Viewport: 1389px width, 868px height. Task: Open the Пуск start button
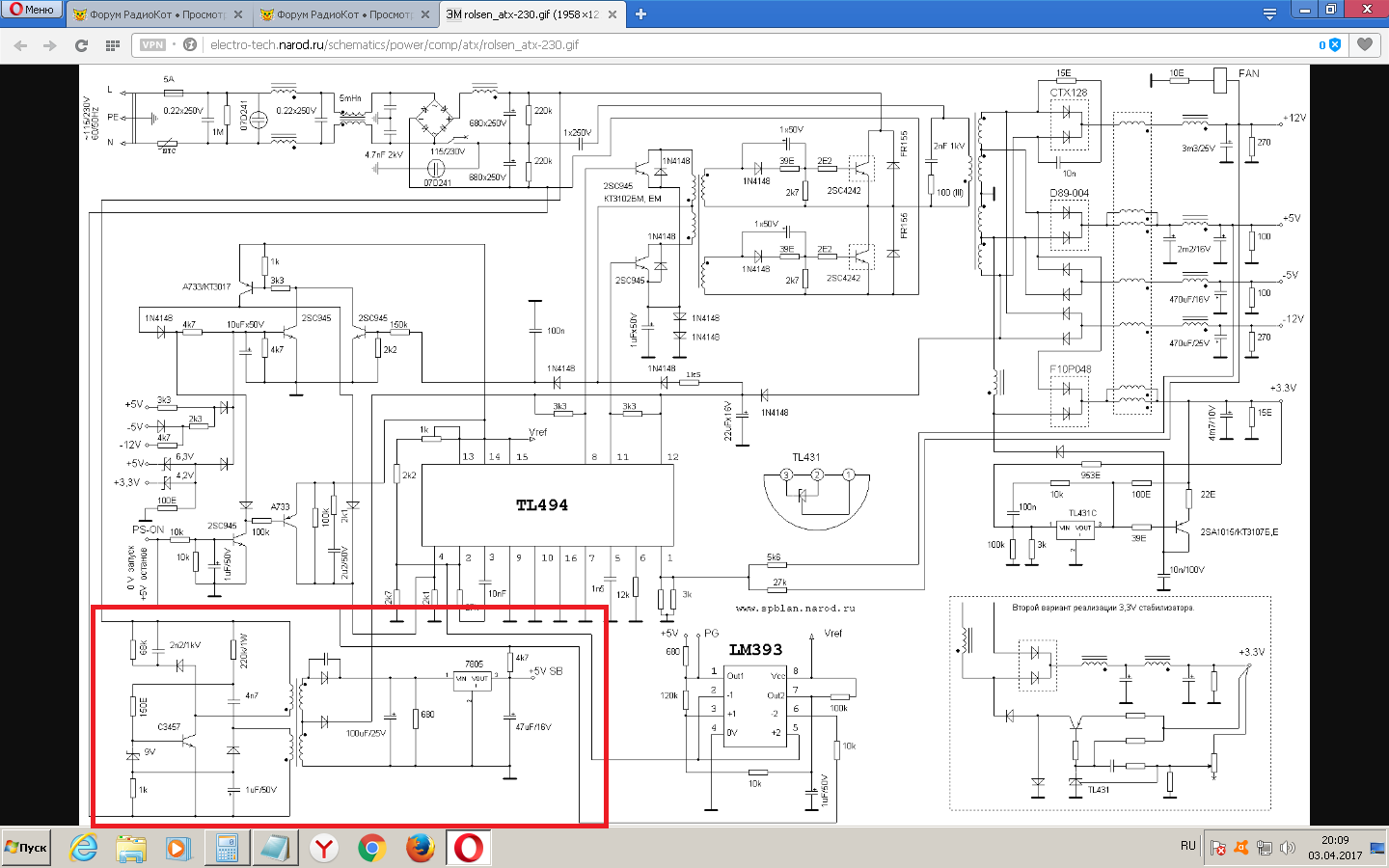pyautogui.click(x=26, y=848)
